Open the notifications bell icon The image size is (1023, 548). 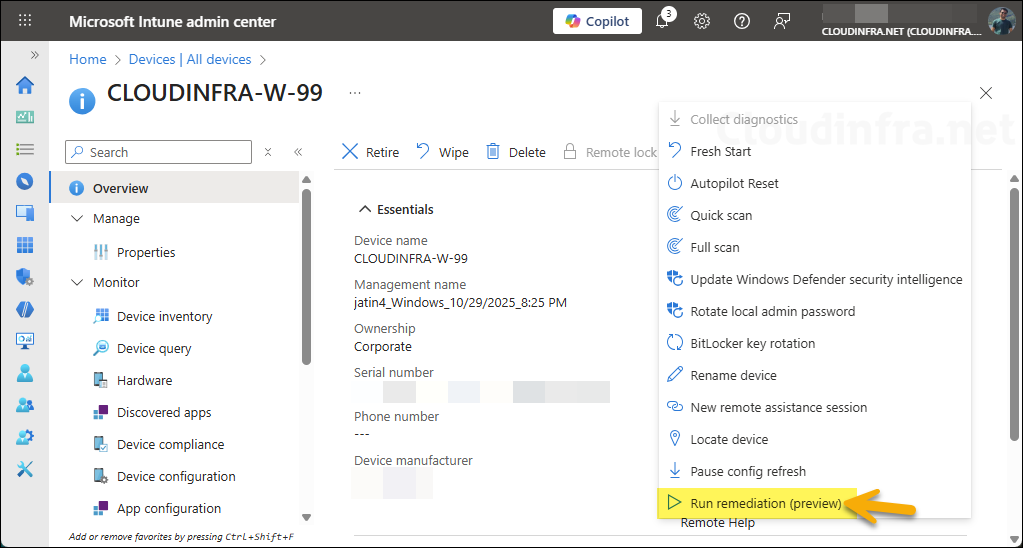pyautogui.click(x=662, y=21)
